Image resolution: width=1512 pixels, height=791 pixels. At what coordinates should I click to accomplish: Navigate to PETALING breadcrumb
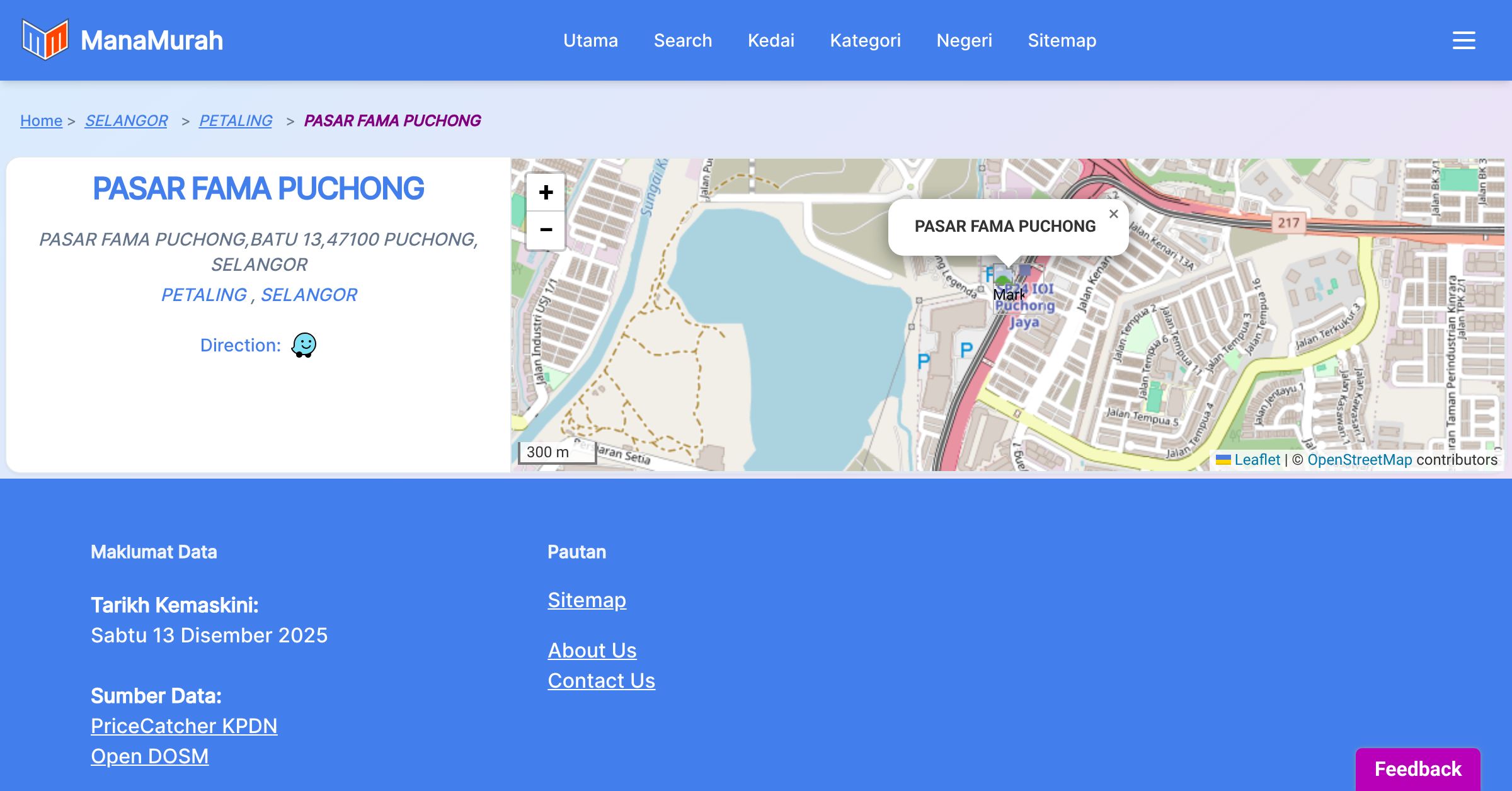click(236, 120)
